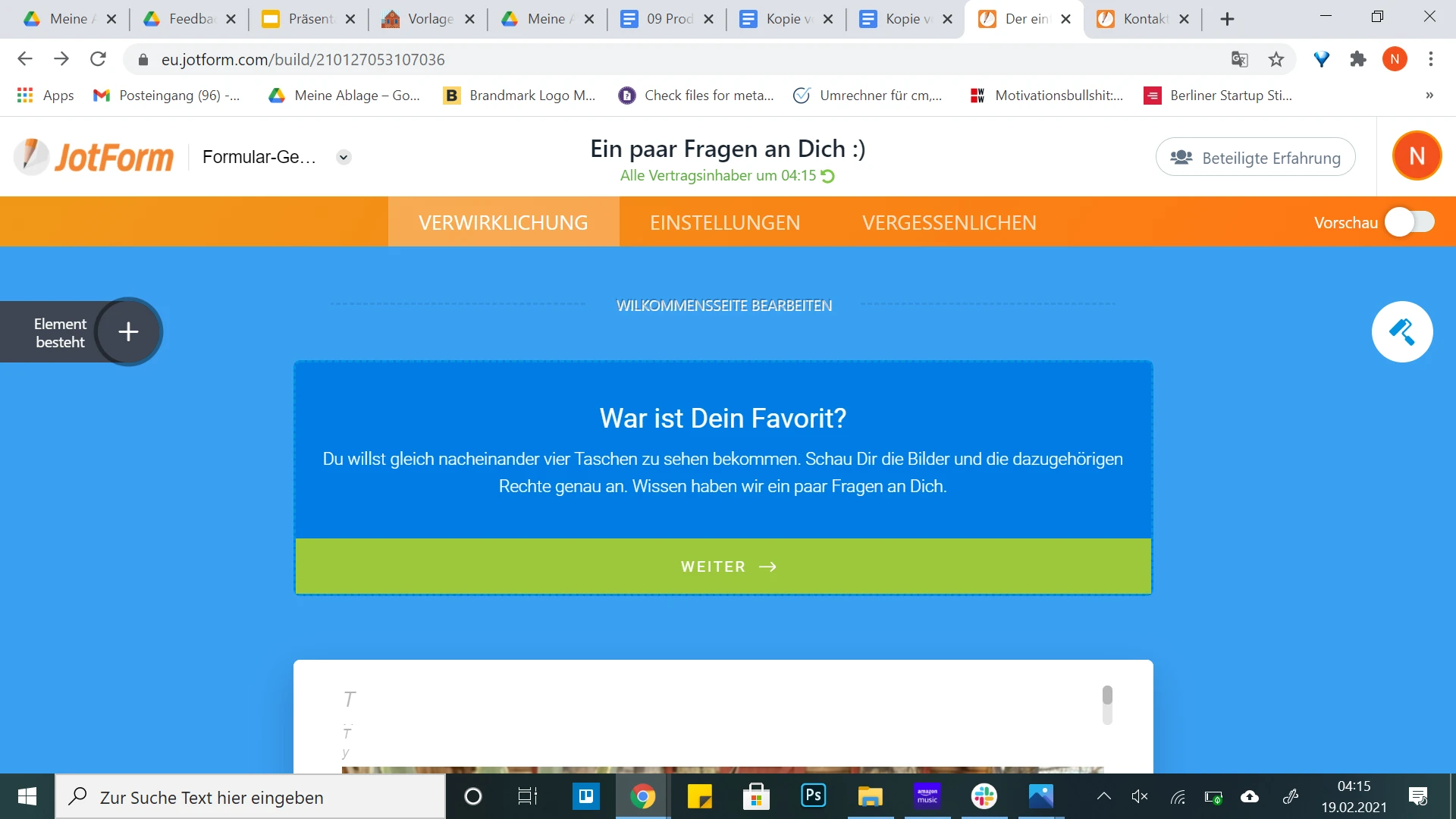Open the orange N profile avatar
The height and width of the screenshot is (819, 1456).
coord(1417,155)
